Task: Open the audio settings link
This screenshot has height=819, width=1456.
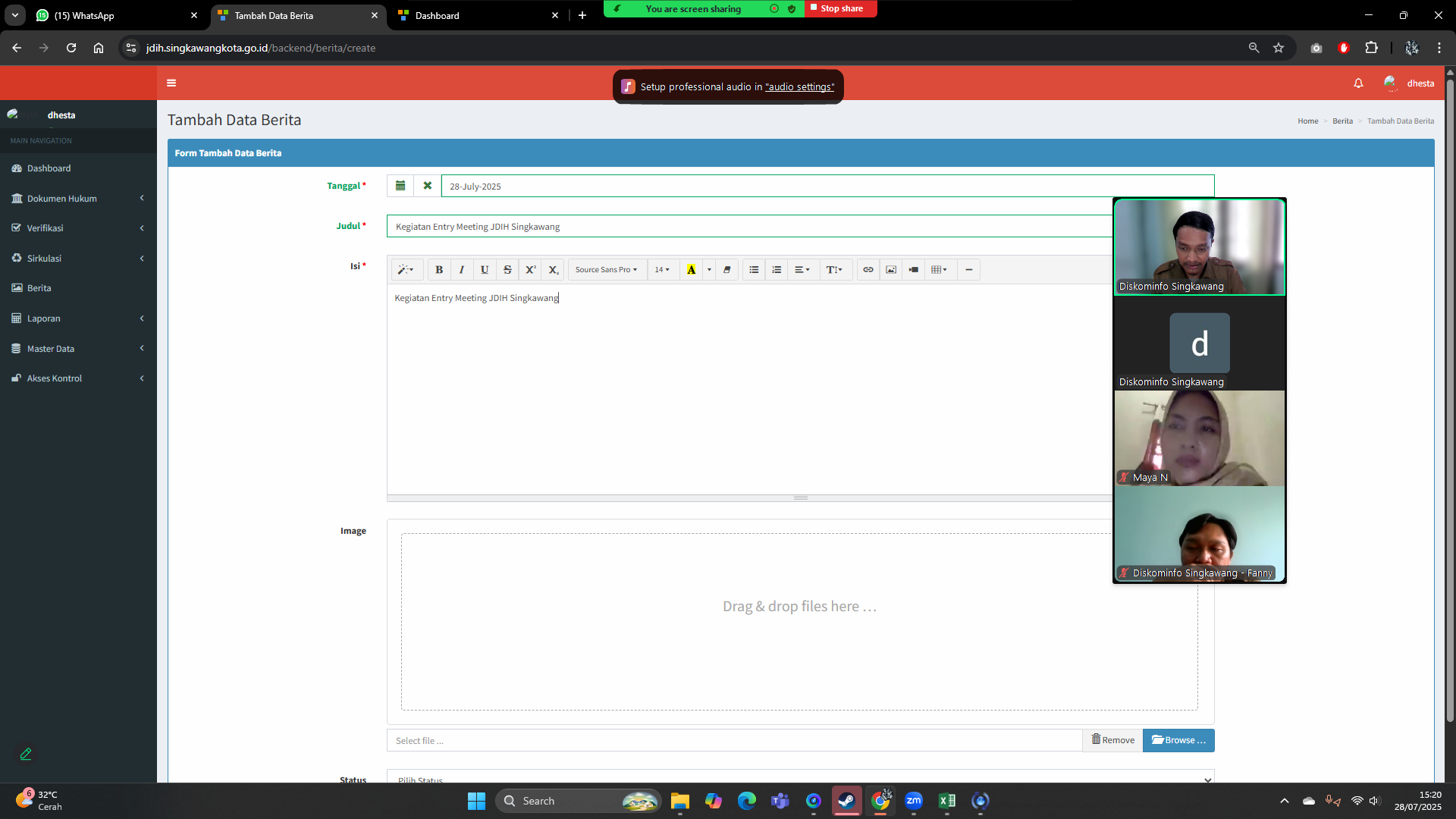Action: click(x=799, y=87)
